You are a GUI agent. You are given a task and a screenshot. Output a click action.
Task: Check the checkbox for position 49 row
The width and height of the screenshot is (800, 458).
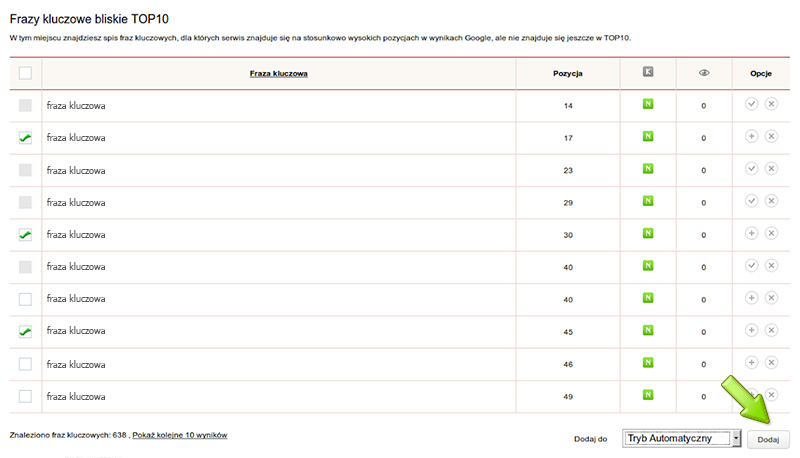click(25, 396)
